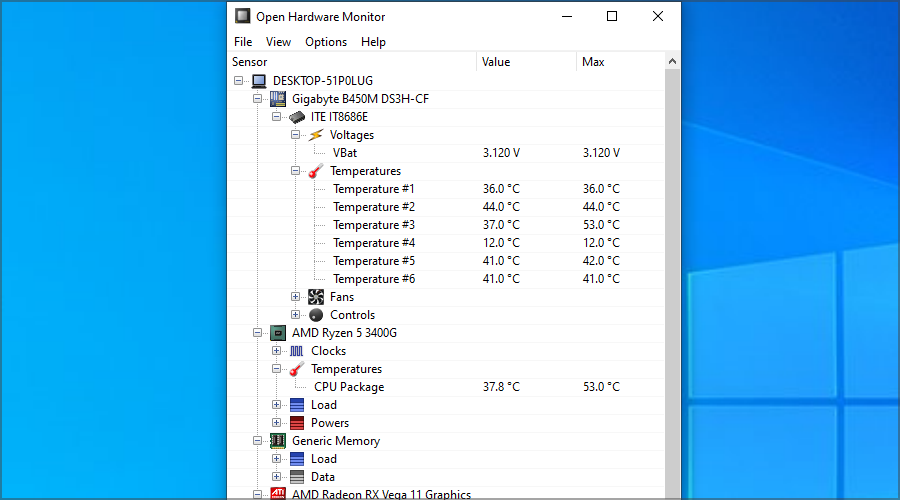Select the VBat sensor row
The image size is (900, 500).
[446, 153]
